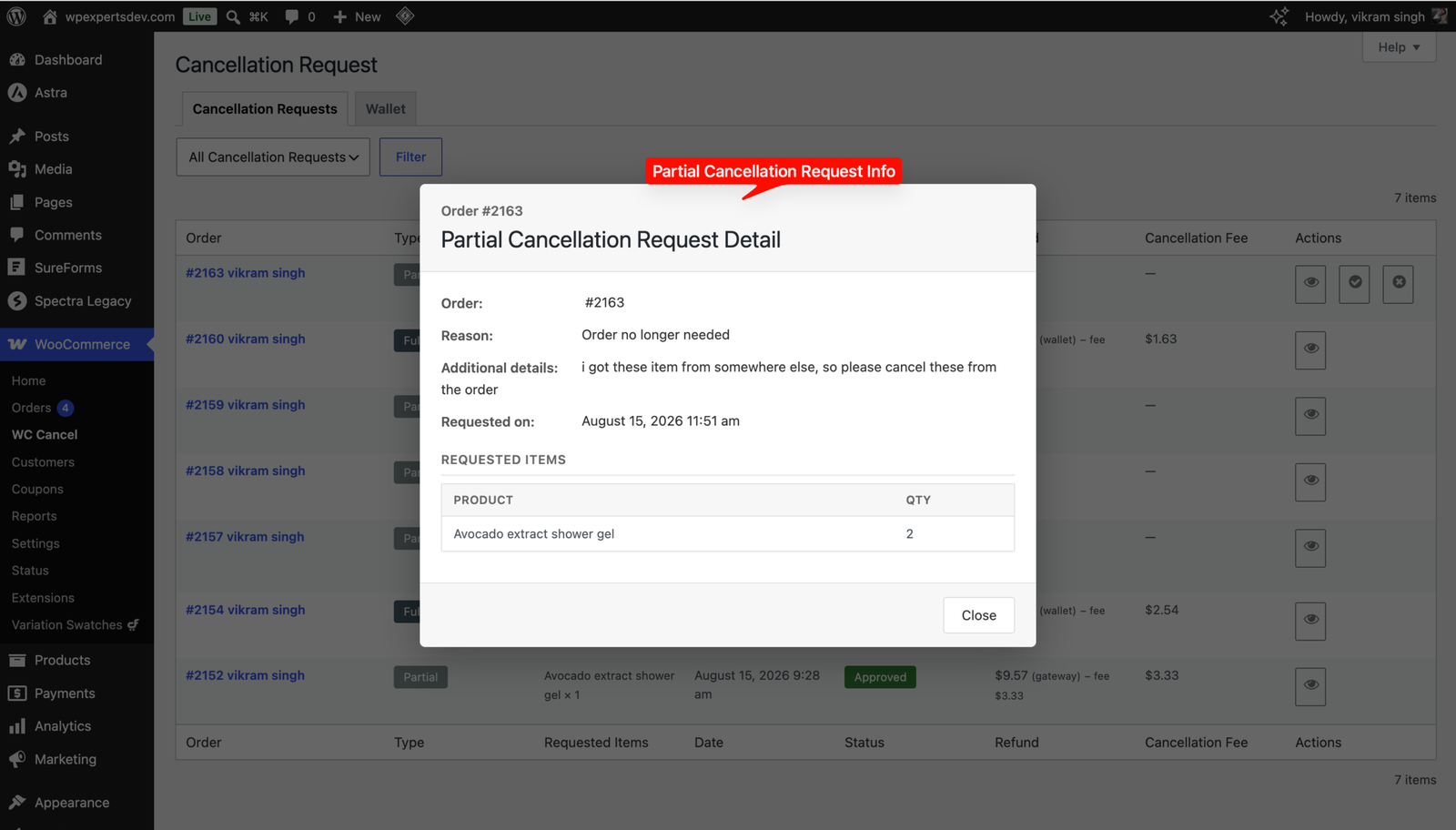Click the user avatar at the top right

pyautogui.click(x=1440, y=15)
